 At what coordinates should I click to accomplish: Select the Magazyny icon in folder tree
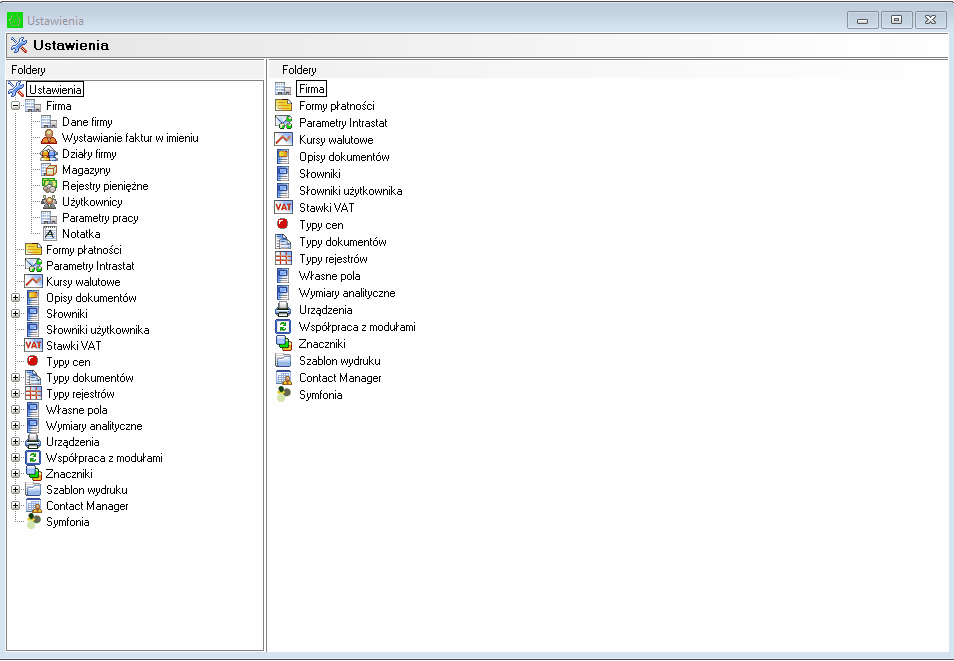coord(49,170)
